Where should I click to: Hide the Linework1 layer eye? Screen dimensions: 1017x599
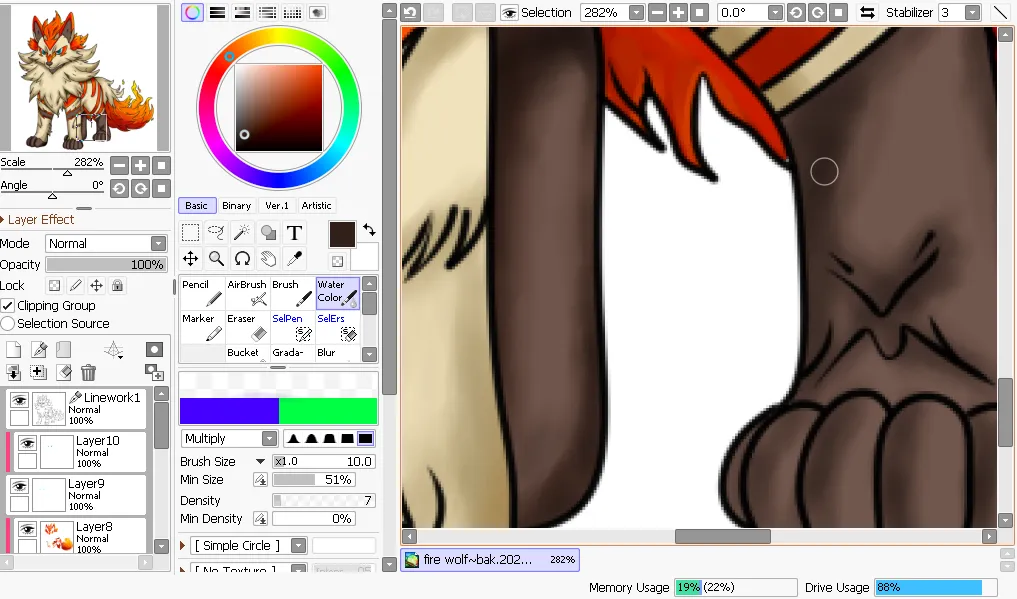pos(19,399)
